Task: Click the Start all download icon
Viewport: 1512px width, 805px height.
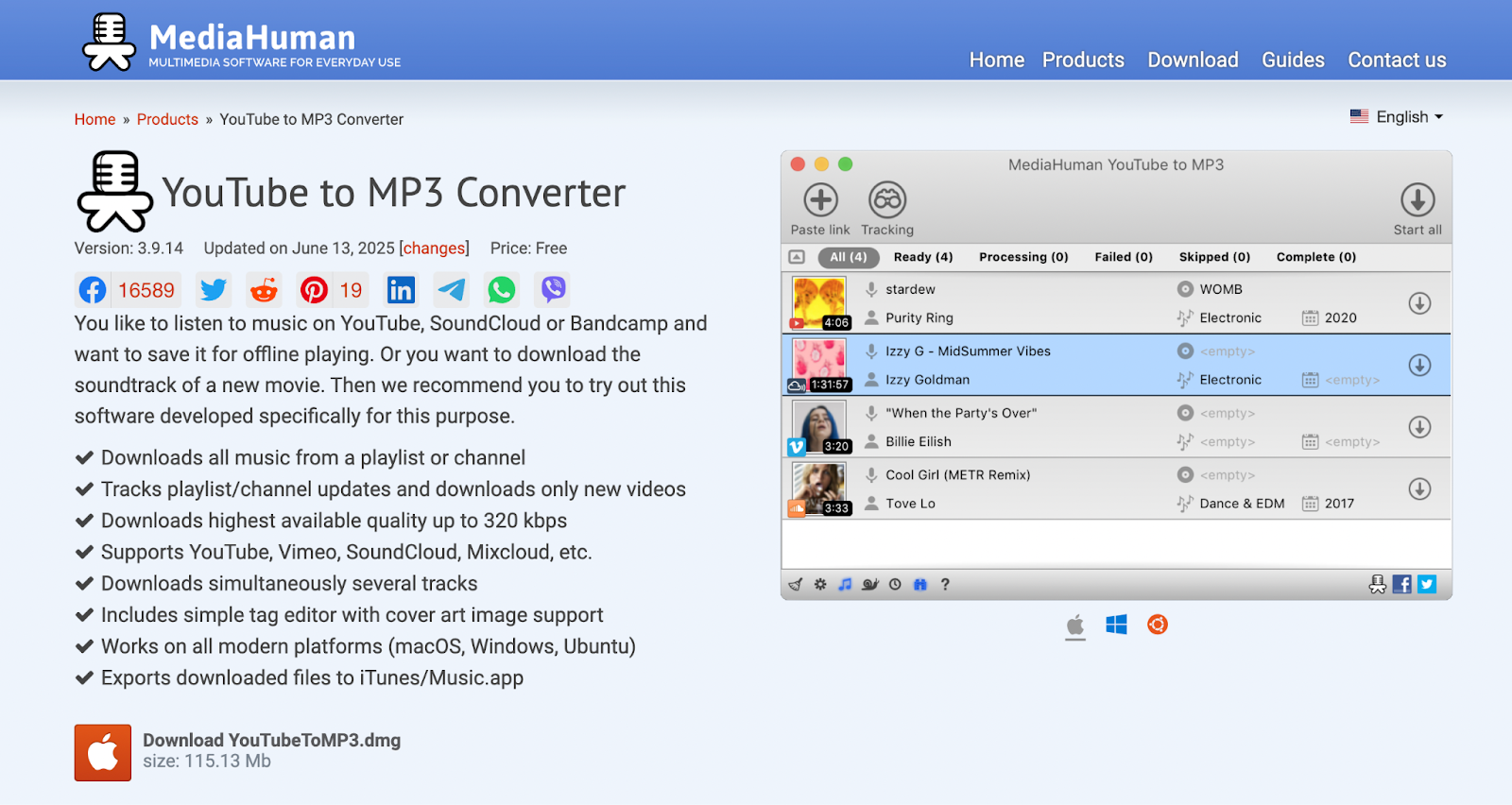Action: pyautogui.click(x=1417, y=200)
